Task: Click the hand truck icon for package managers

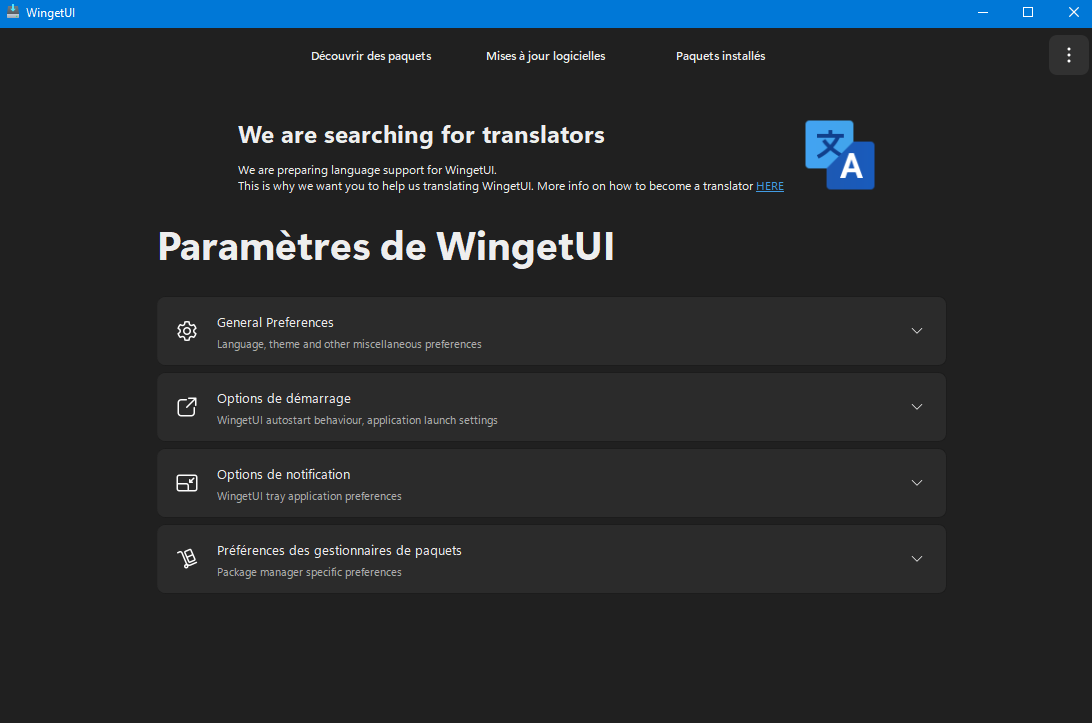Action: click(187, 559)
